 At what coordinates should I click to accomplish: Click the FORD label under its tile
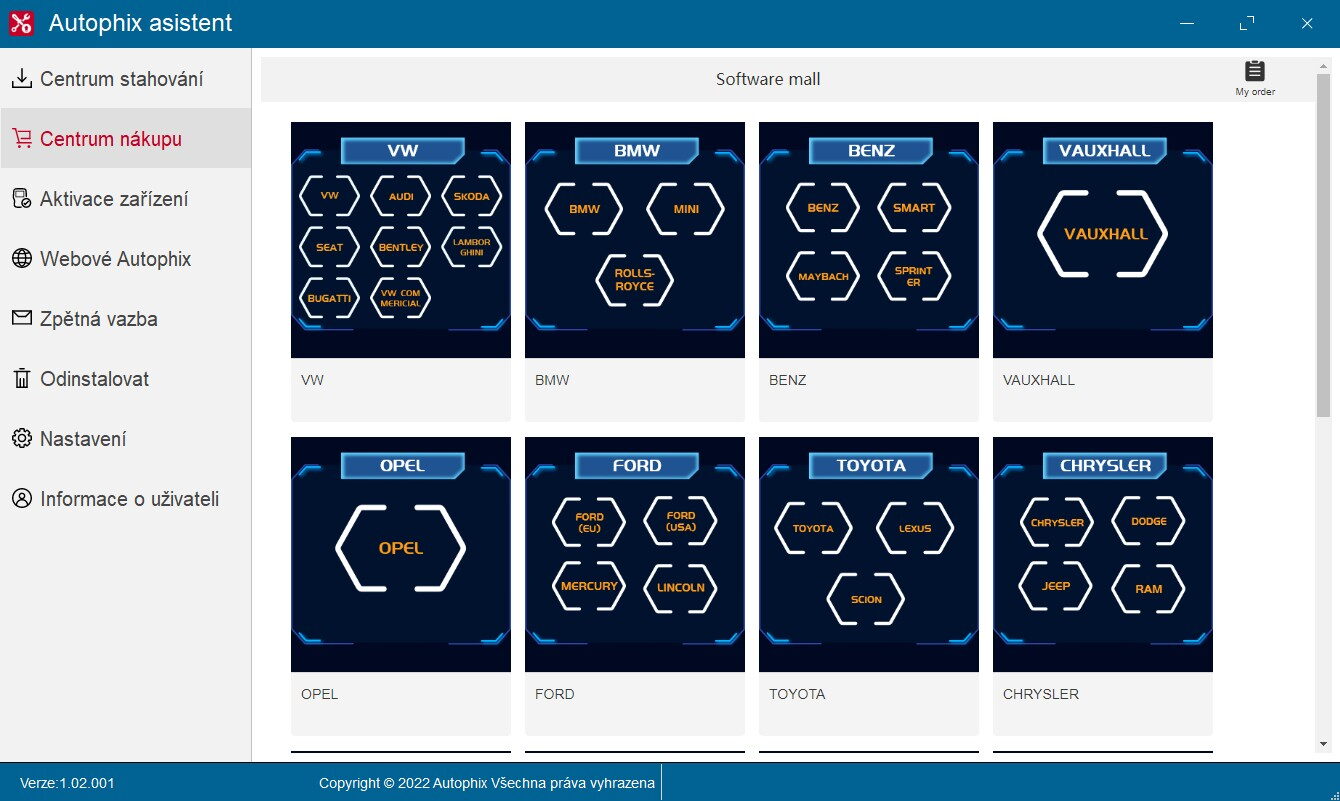point(555,694)
